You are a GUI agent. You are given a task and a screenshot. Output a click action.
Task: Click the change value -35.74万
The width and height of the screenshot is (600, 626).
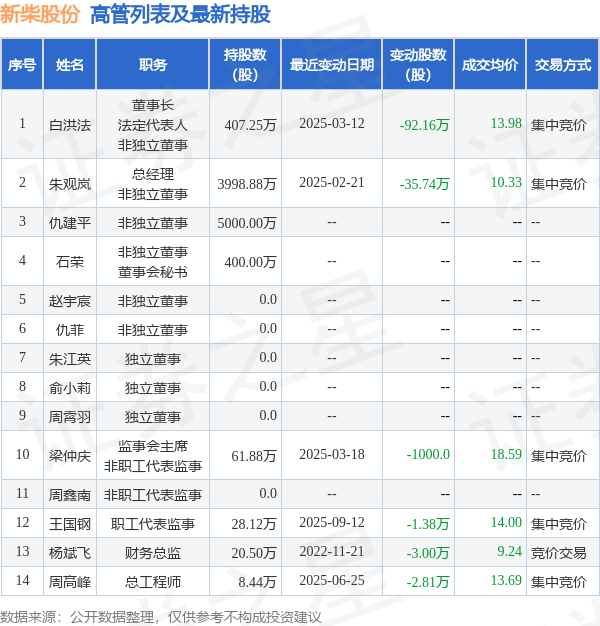425,184
